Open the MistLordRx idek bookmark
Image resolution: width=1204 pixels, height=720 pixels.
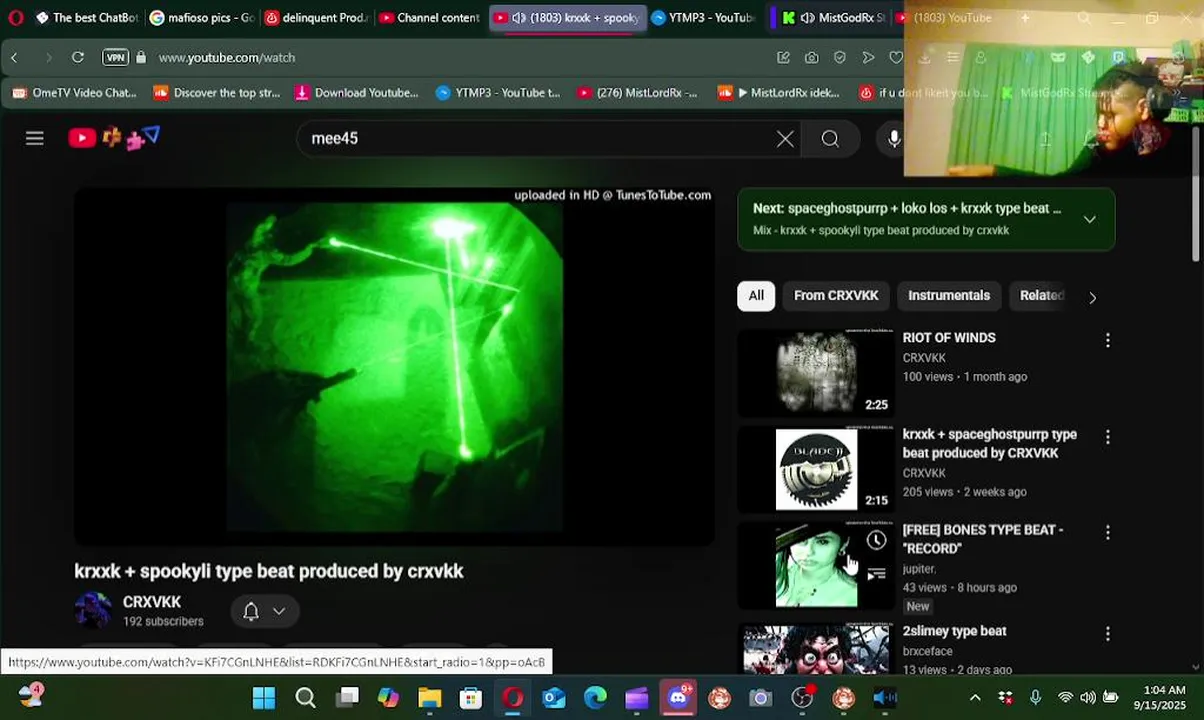[779, 93]
